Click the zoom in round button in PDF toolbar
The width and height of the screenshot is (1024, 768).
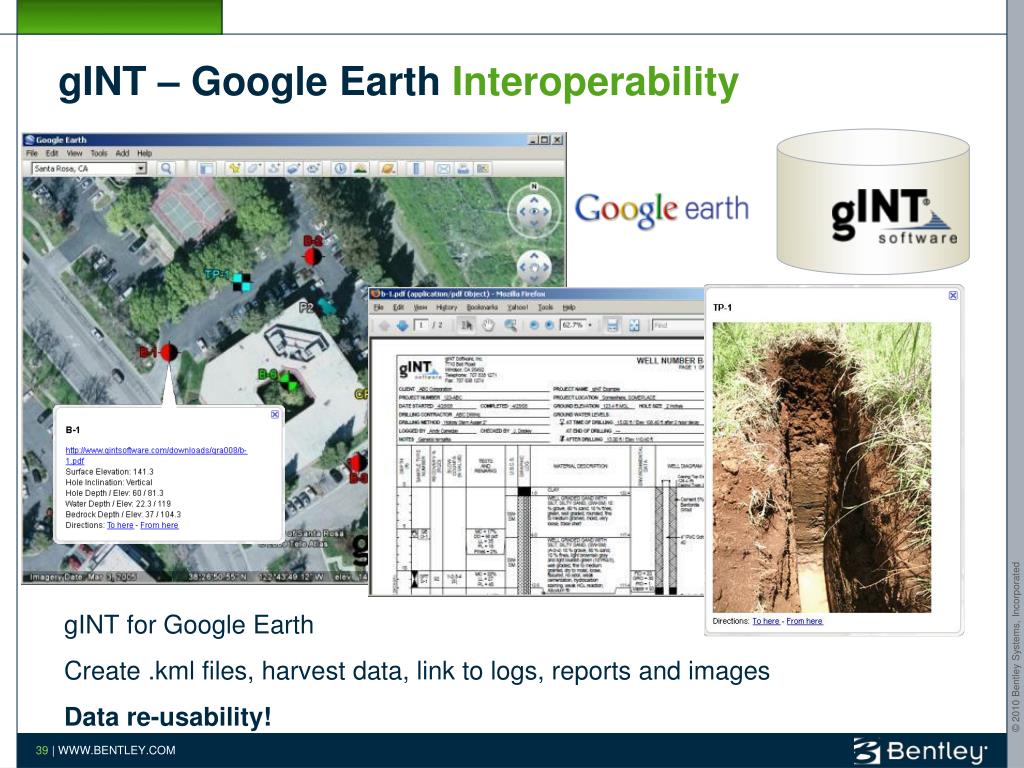[x=549, y=325]
